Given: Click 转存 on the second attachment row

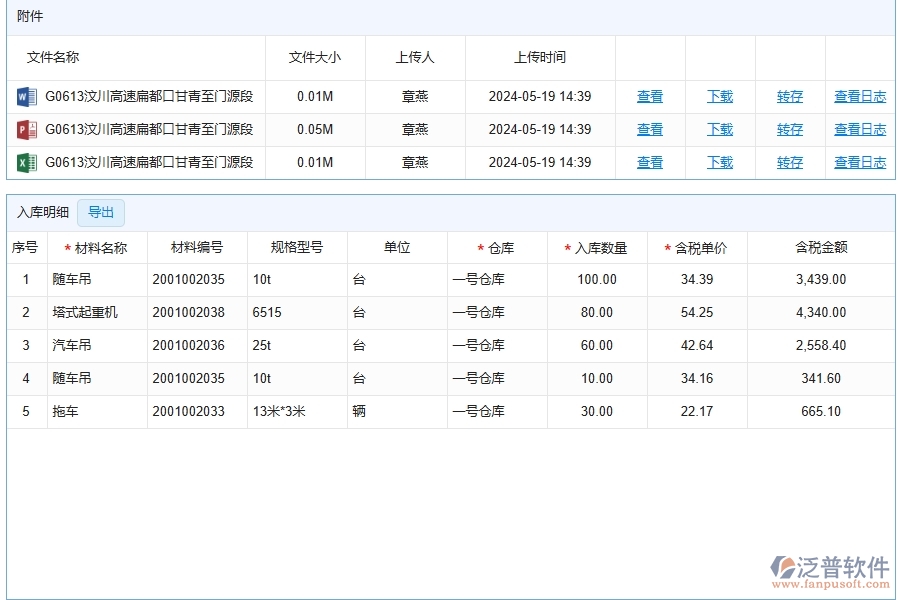Looking at the screenshot, I should [x=789, y=129].
